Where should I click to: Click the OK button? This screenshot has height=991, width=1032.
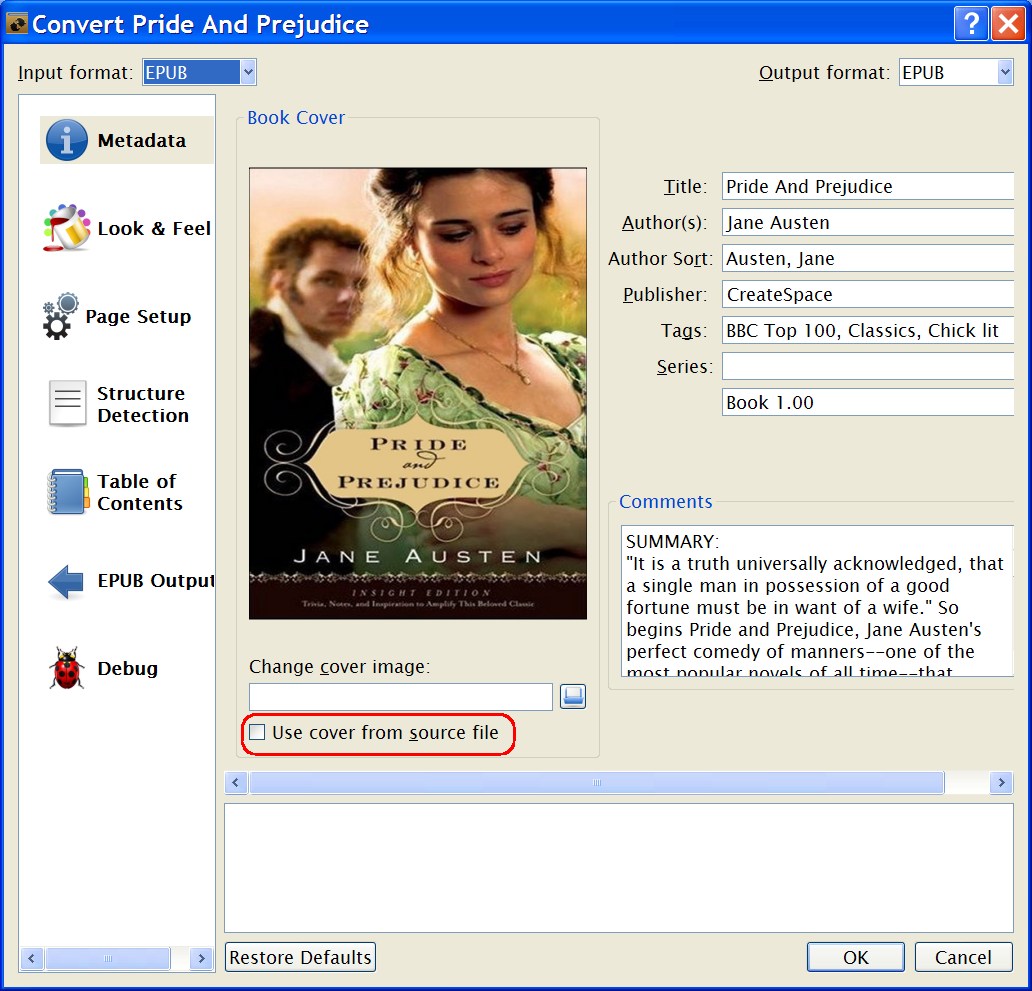pos(856,957)
